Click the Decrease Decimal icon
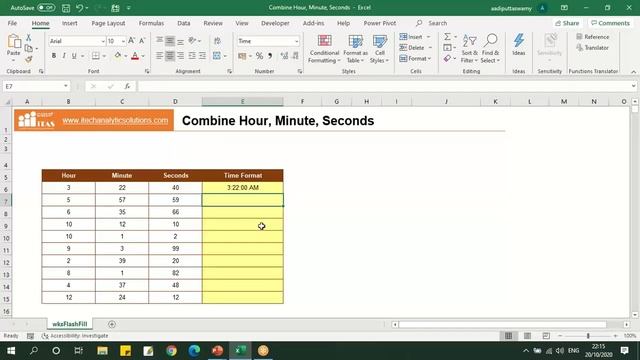 coord(295,56)
